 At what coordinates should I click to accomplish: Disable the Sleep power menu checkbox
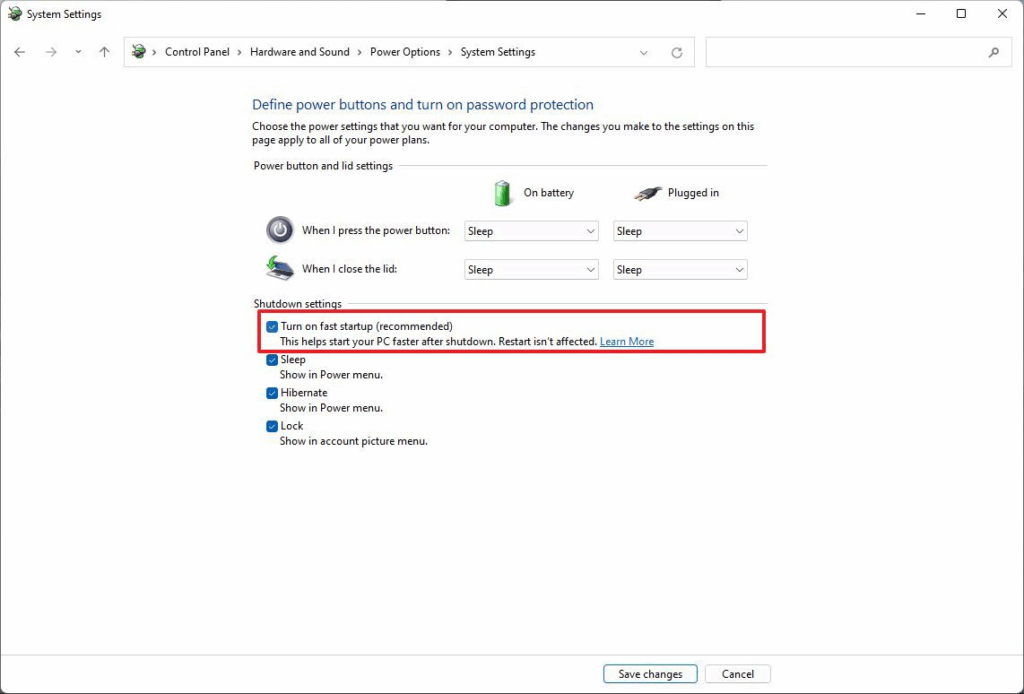pos(272,360)
